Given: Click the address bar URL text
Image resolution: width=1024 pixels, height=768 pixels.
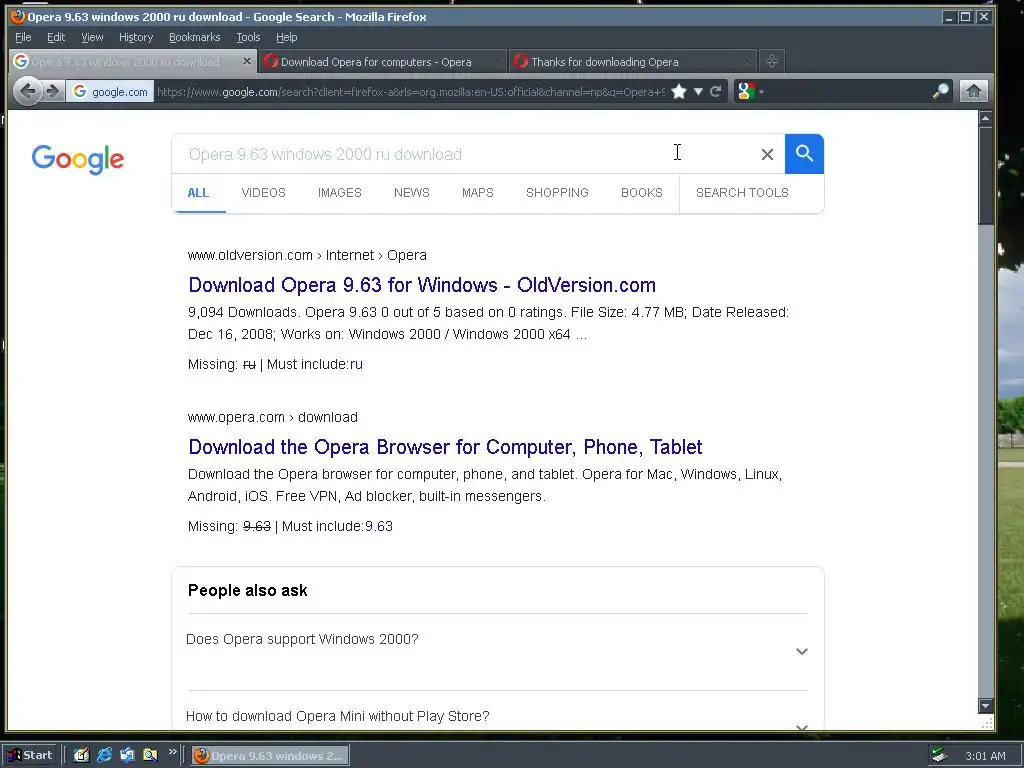Looking at the screenshot, I should click(x=410, y=91).
